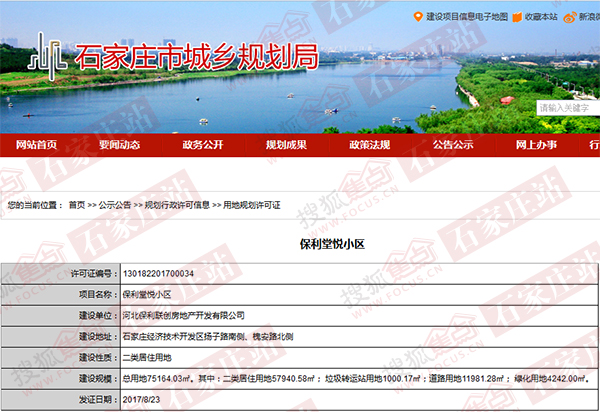The image size is (600, 412).
Task: Click the 首页 breadcrumb link
Action: coord(77,205)
